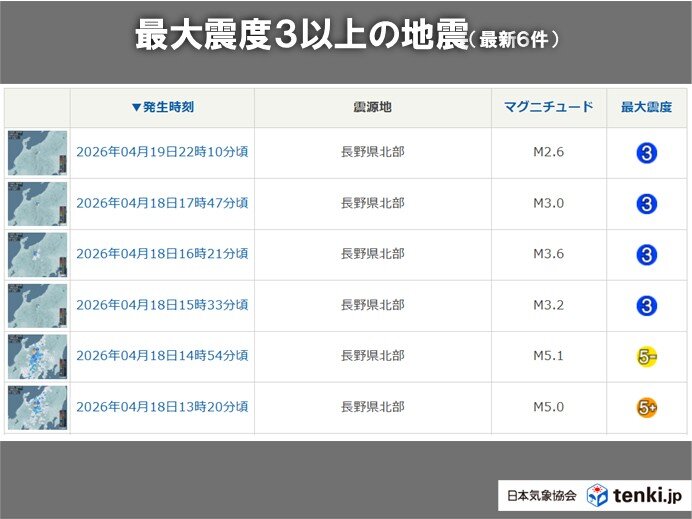Image resolution: width=692 pixels, height=519 pixels.
Task: Sort by 最大震度 column header
Action: point(647,107)
